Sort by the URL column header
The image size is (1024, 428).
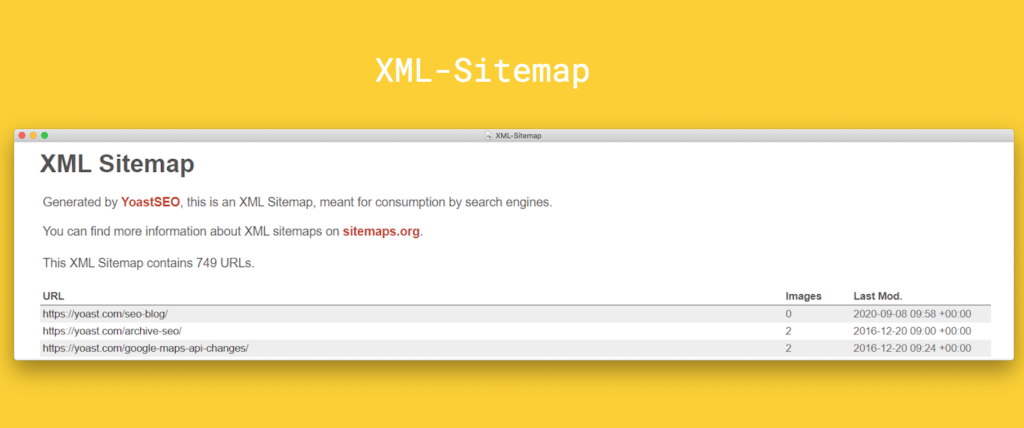(54, 296)
